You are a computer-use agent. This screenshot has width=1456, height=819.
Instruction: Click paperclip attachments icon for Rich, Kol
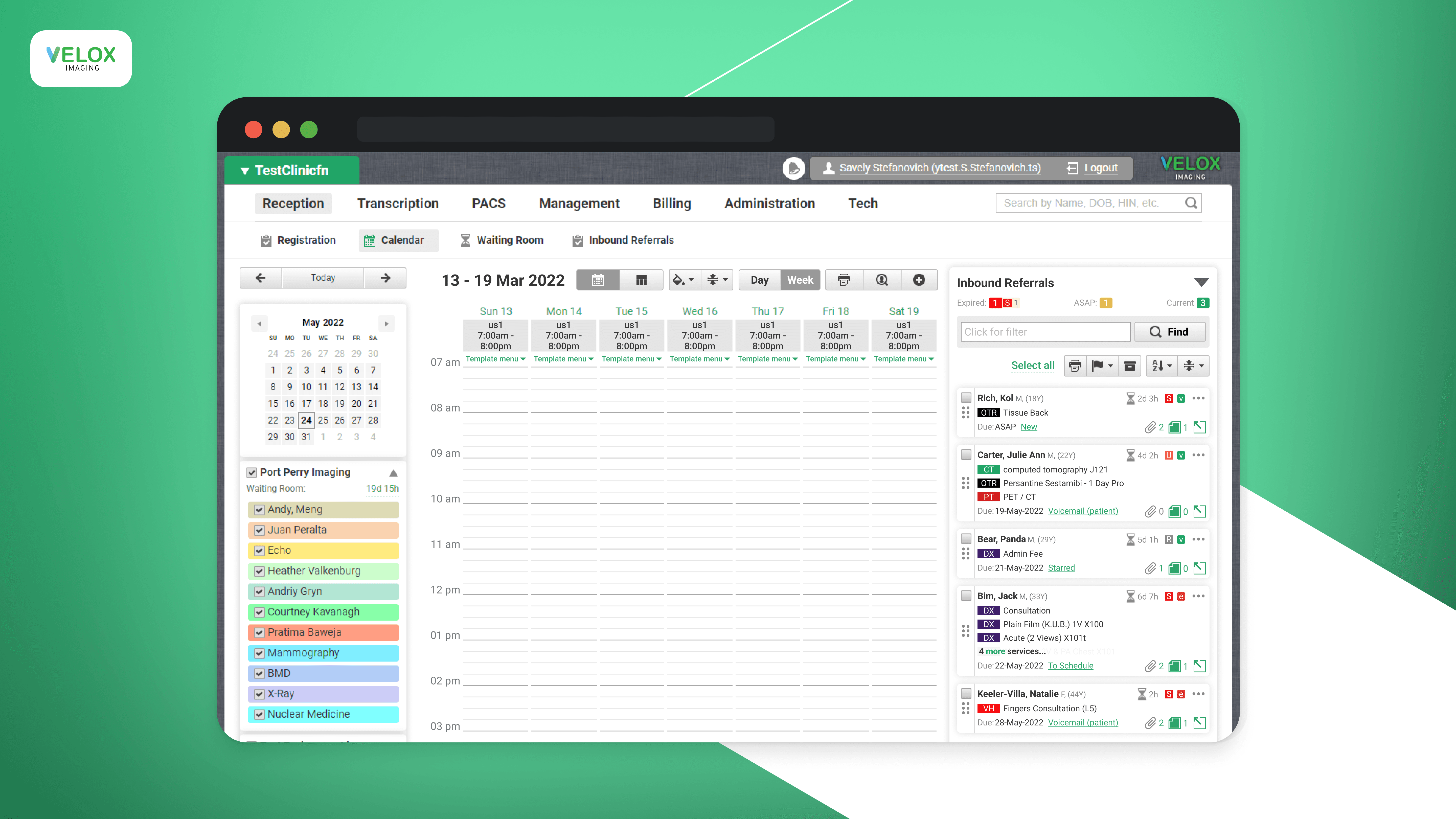1150,427
